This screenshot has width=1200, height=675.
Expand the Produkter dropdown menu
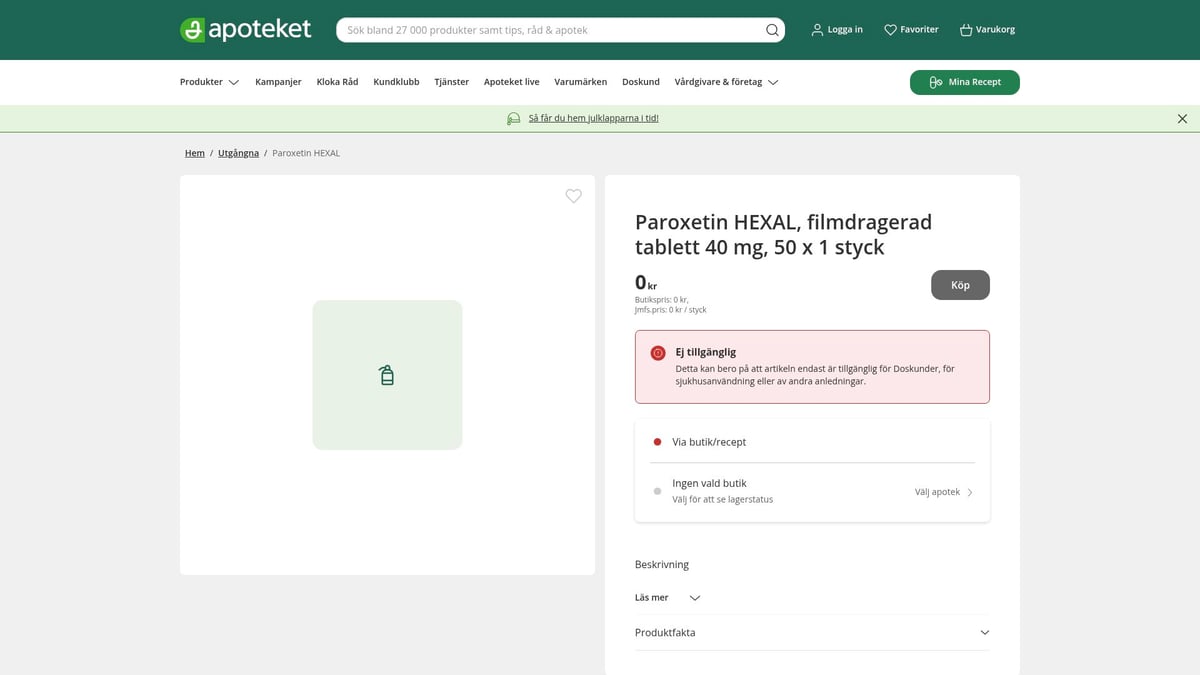tap(209, 82)
